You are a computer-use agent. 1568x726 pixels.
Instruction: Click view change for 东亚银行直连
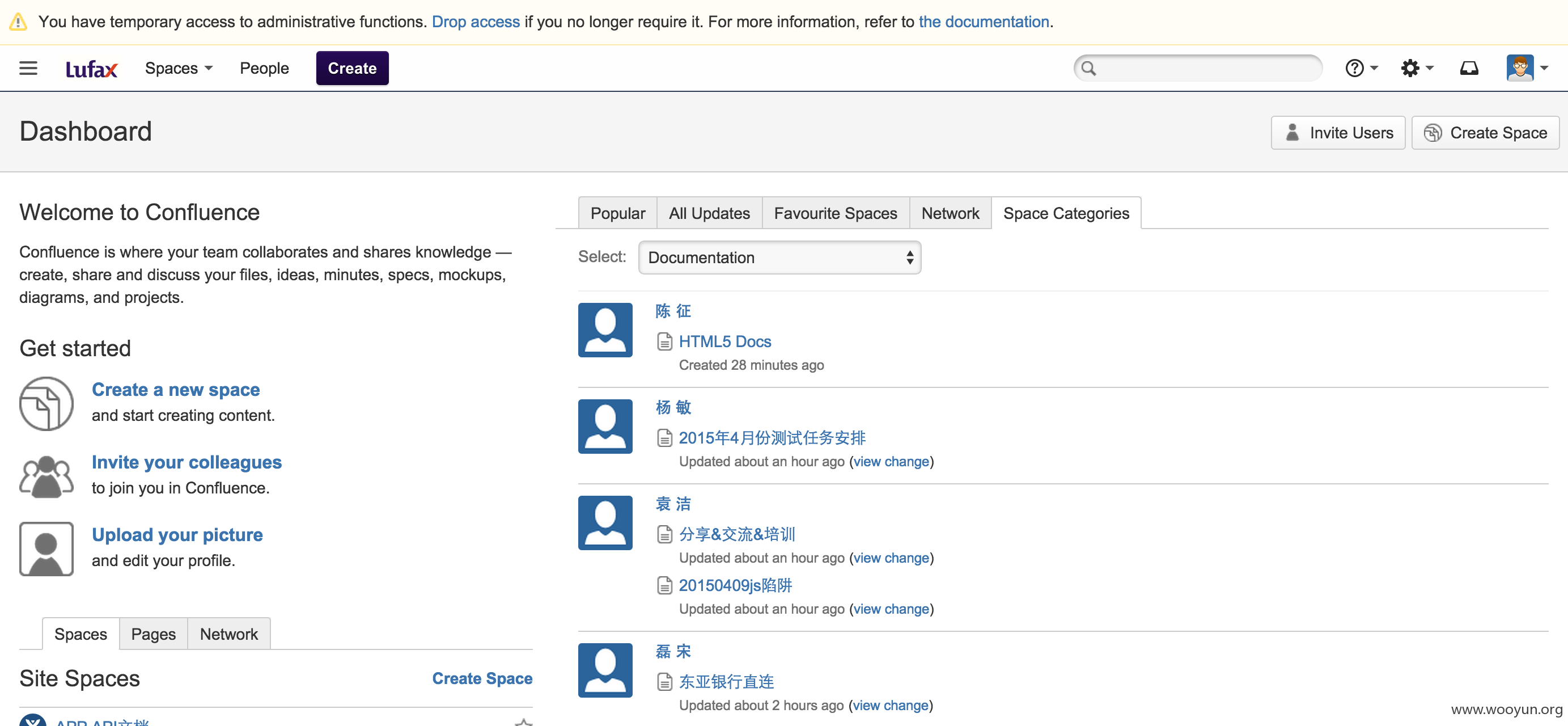coord(891,705)
